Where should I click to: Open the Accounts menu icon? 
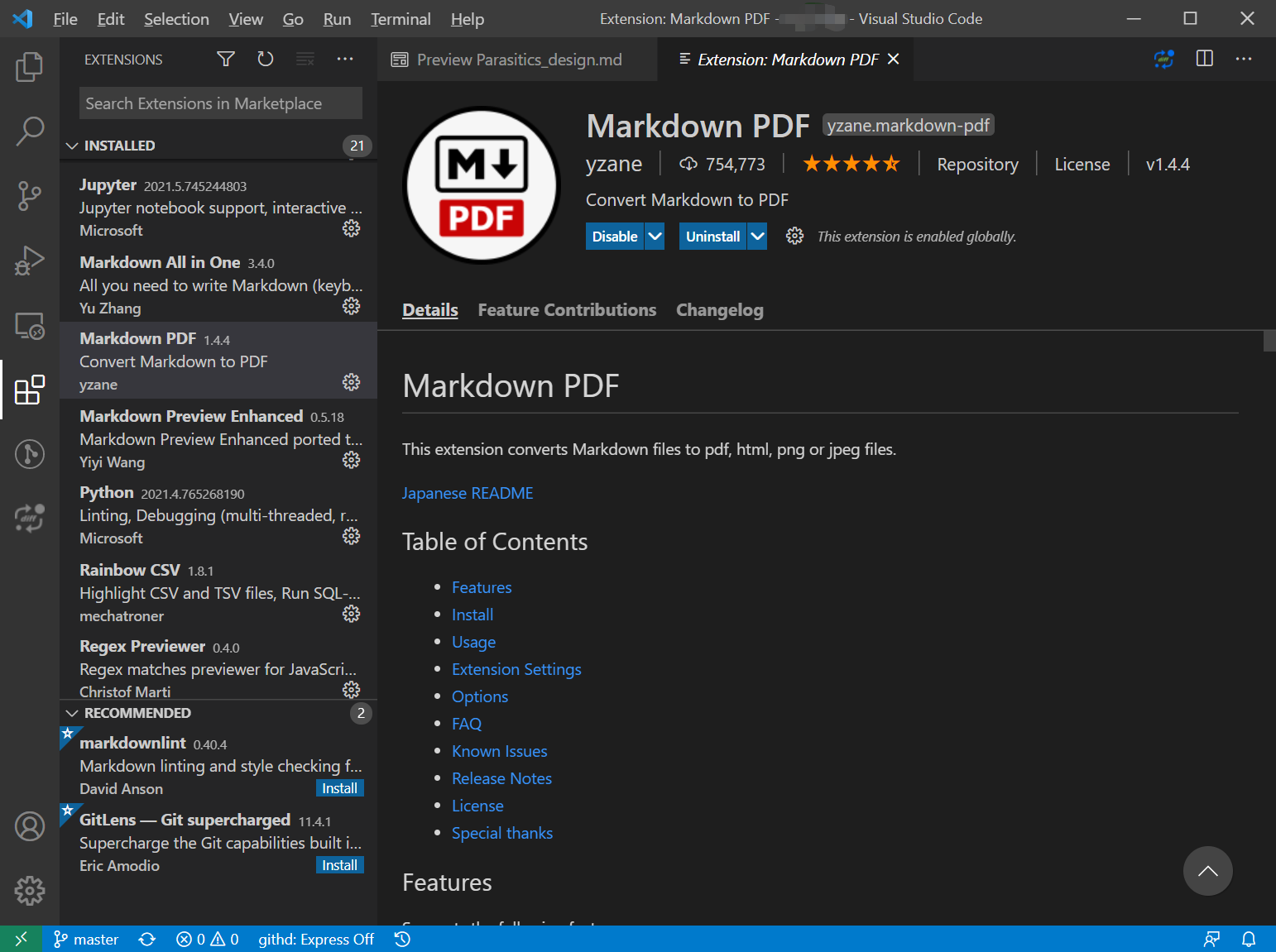point(30,826)
